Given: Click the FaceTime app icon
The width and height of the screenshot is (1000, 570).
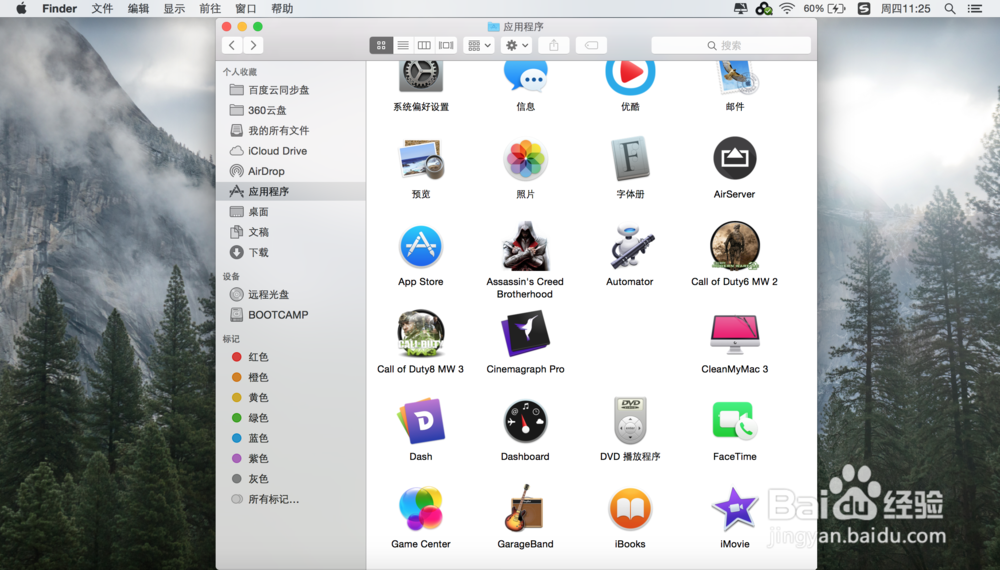Looking at the screenshot, I should coord(735,421).
